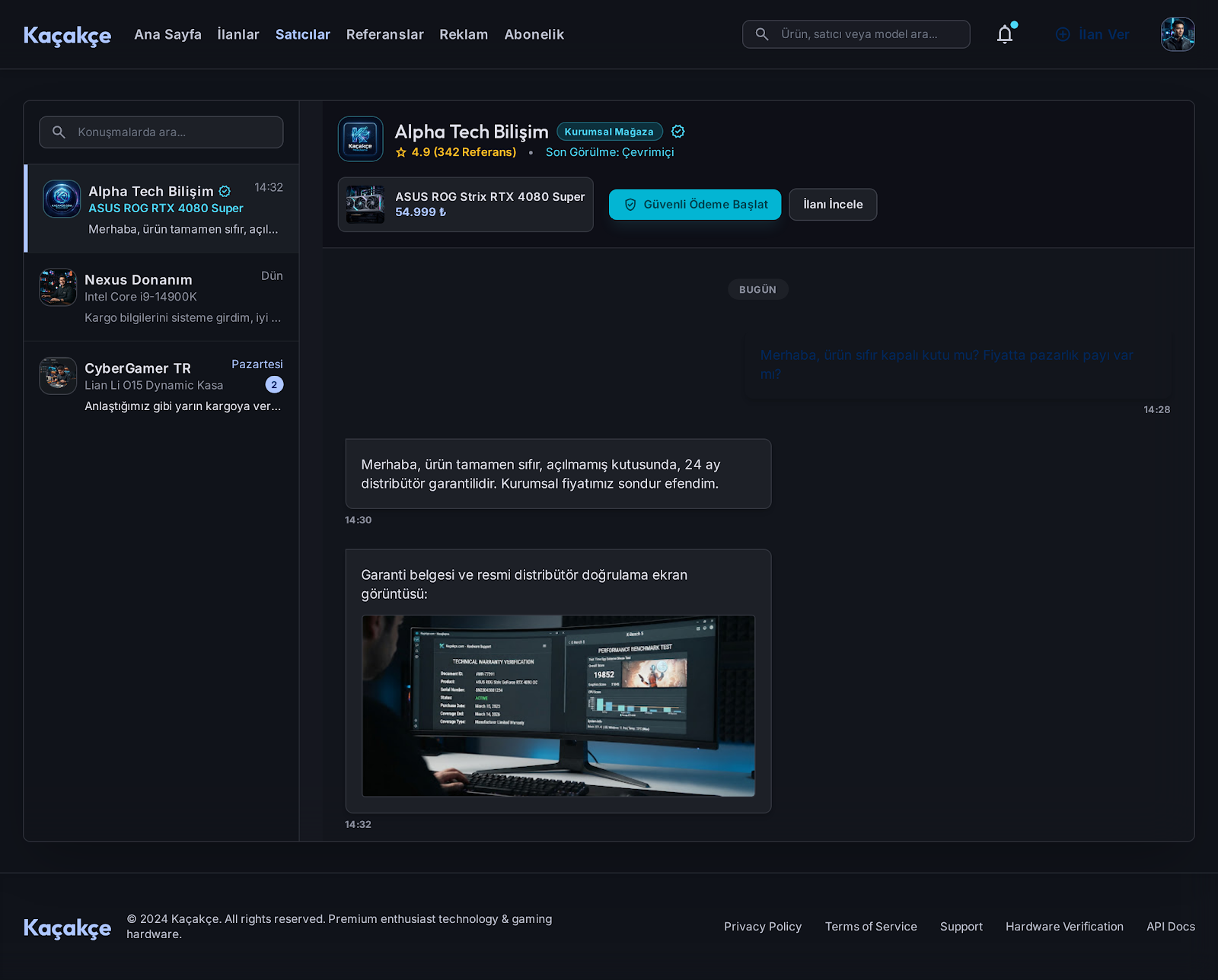Go to Ana Sayfa
Image resolution: width=1218 pixels, height=980 pixels.
point(168,34)
